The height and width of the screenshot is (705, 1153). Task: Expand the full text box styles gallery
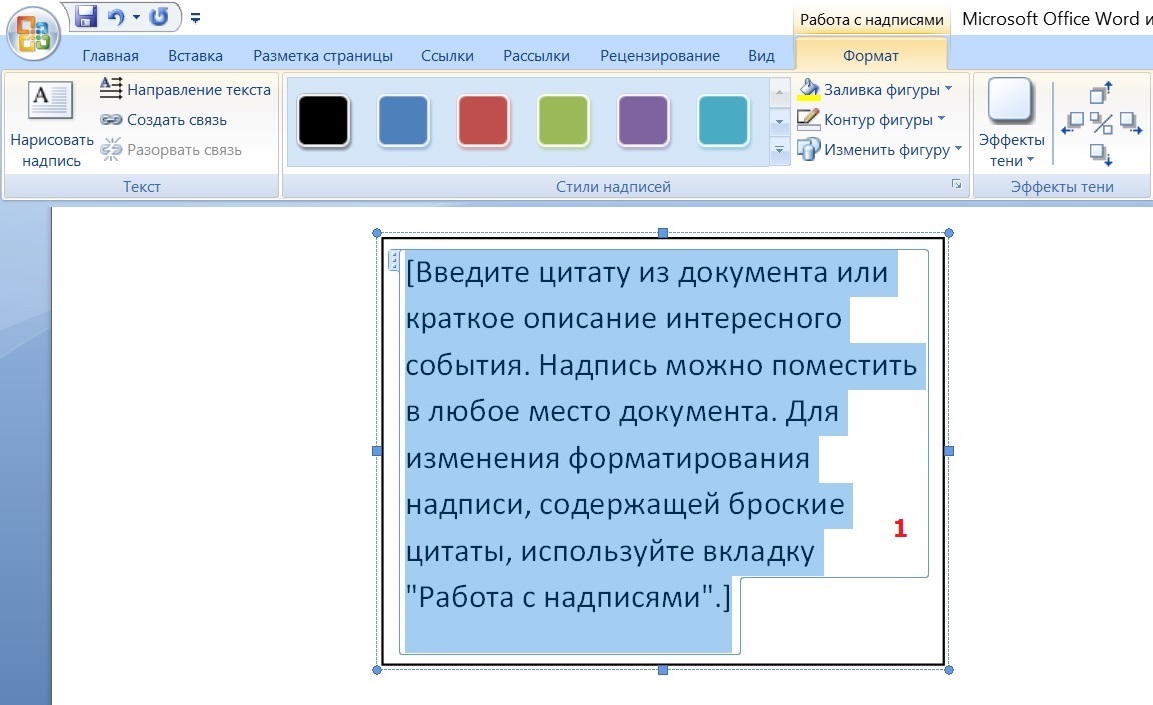[779, 151]
